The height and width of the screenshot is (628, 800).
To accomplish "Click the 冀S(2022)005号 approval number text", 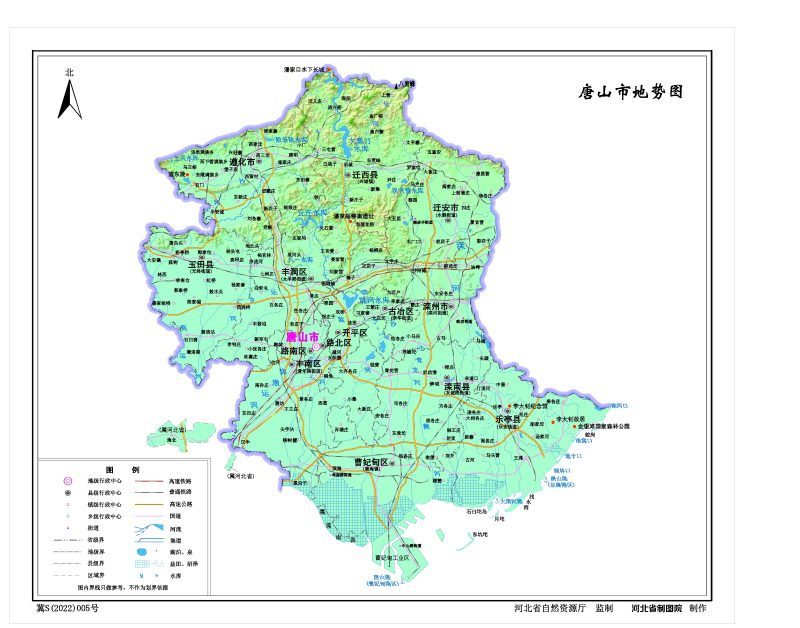I will pyautogui.click(x=68, y=607).
